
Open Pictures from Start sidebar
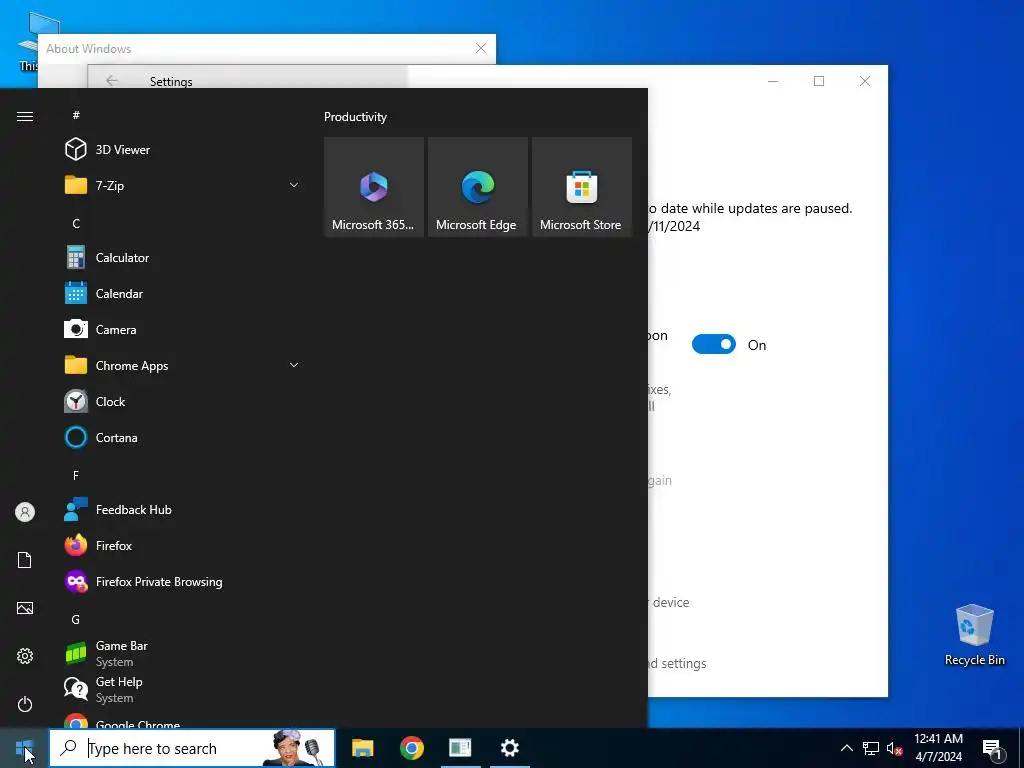[x=25, y=608]
